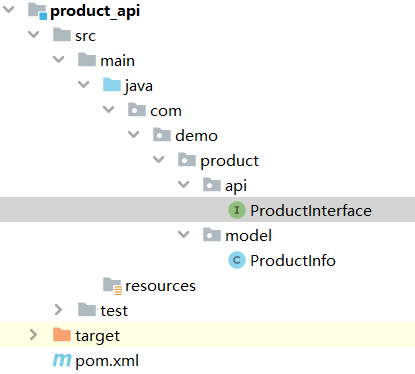
Task: Collapse the src folder
Action: [33, 35]
